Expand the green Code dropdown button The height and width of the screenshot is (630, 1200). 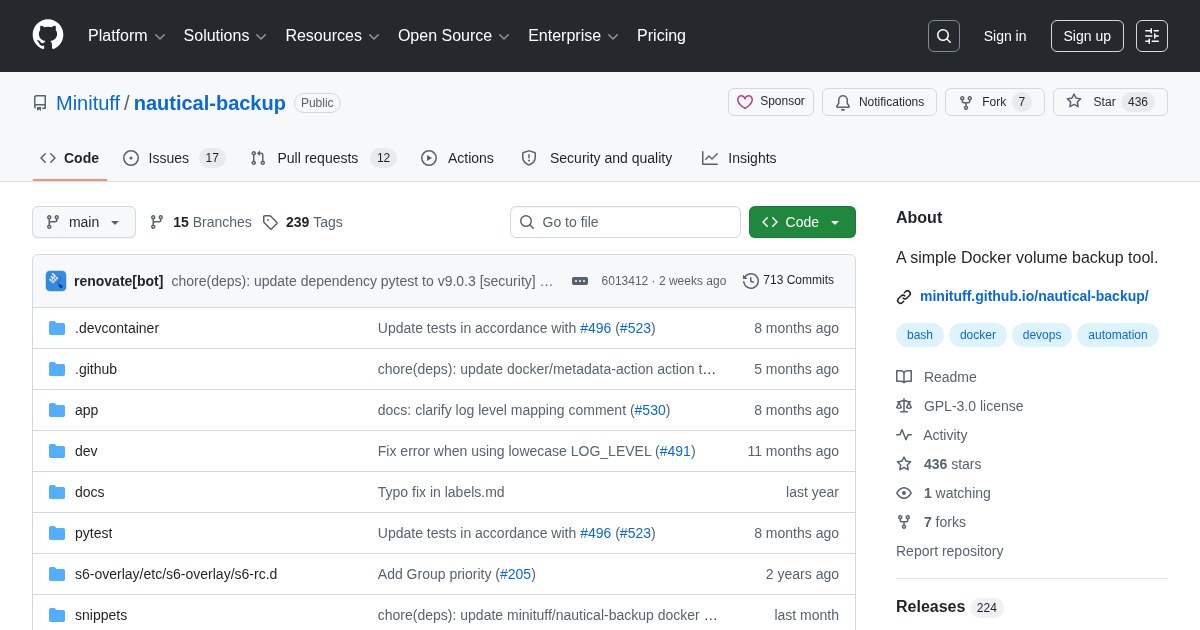tap(802, 222)
